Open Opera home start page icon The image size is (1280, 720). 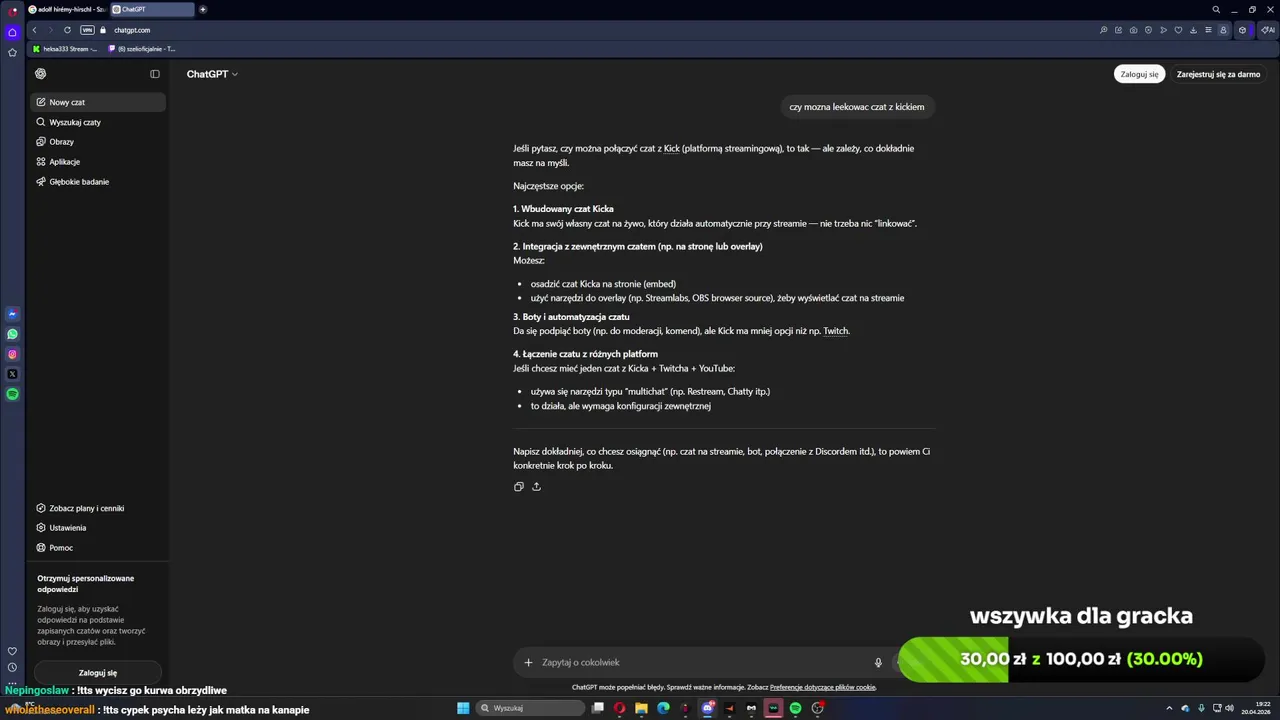pos(12,32)
